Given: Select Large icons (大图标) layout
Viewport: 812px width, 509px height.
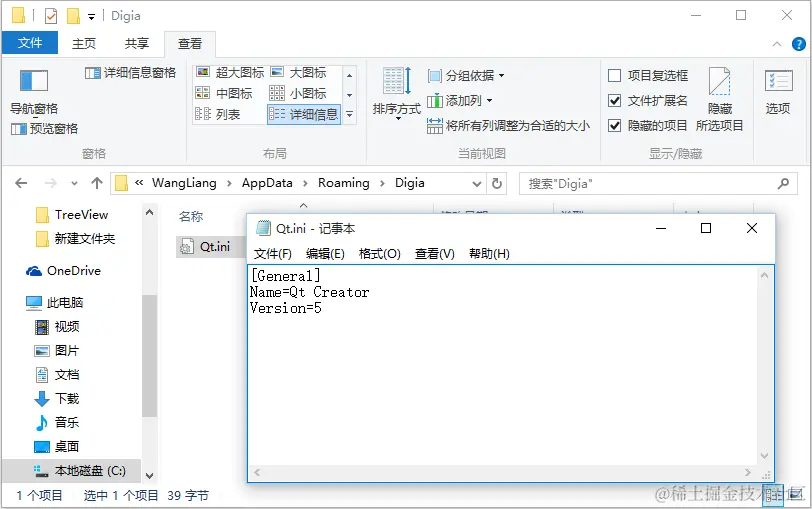Looking at the screenshot, I should [x=299, y=72].
